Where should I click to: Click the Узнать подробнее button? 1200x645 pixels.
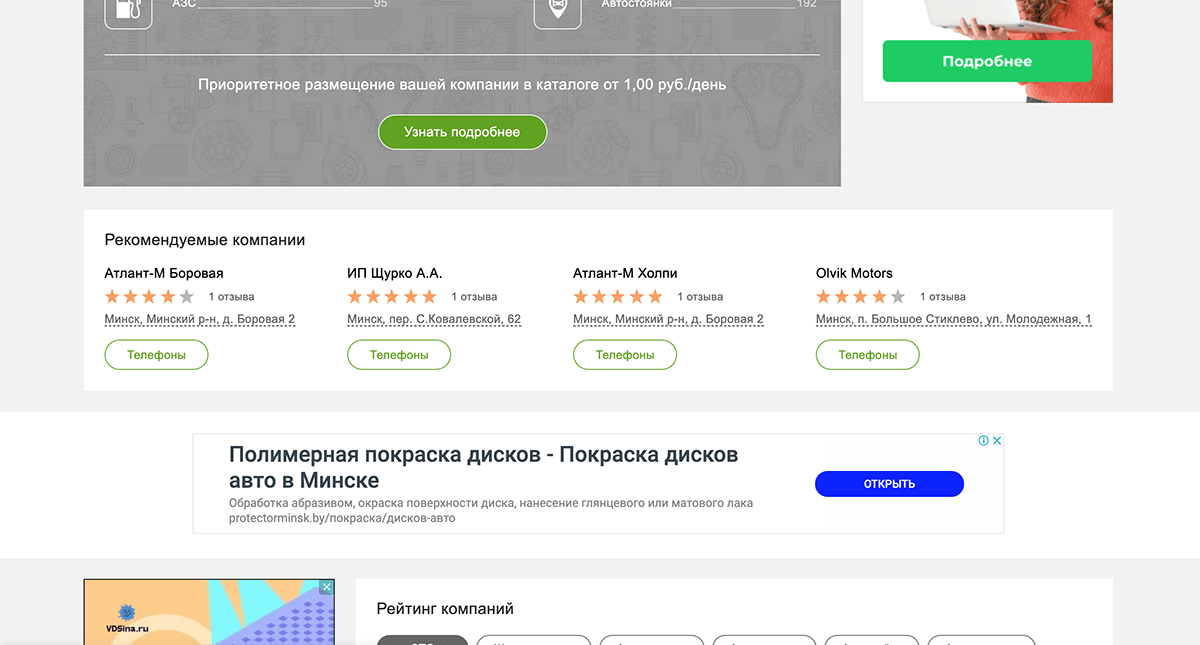point(462,132)
